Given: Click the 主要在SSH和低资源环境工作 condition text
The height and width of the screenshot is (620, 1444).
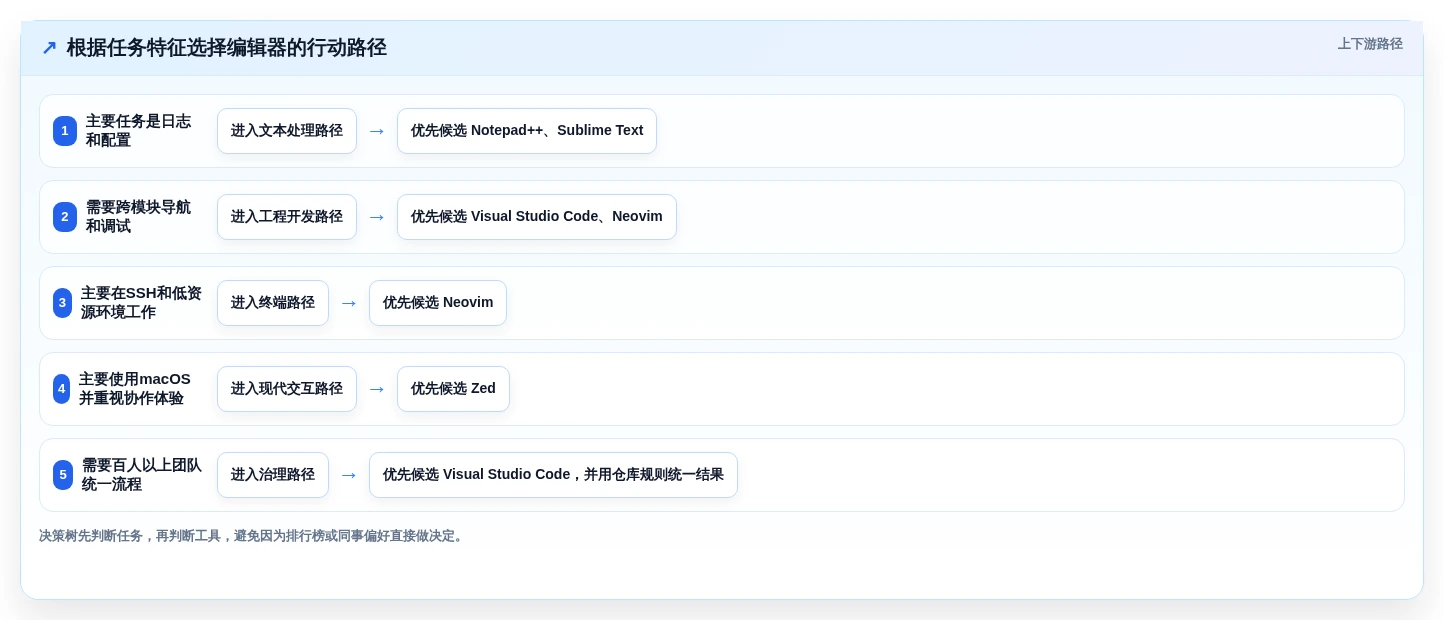Looking at the screenshot, I should (141, 303).
